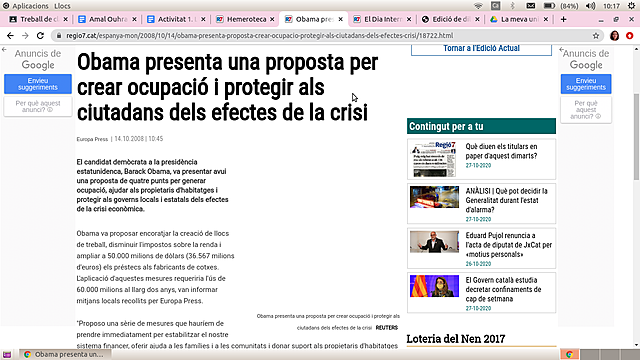640x360 pixels.
Task: Open the Bluetooth indicator
Action: (513, 6)
